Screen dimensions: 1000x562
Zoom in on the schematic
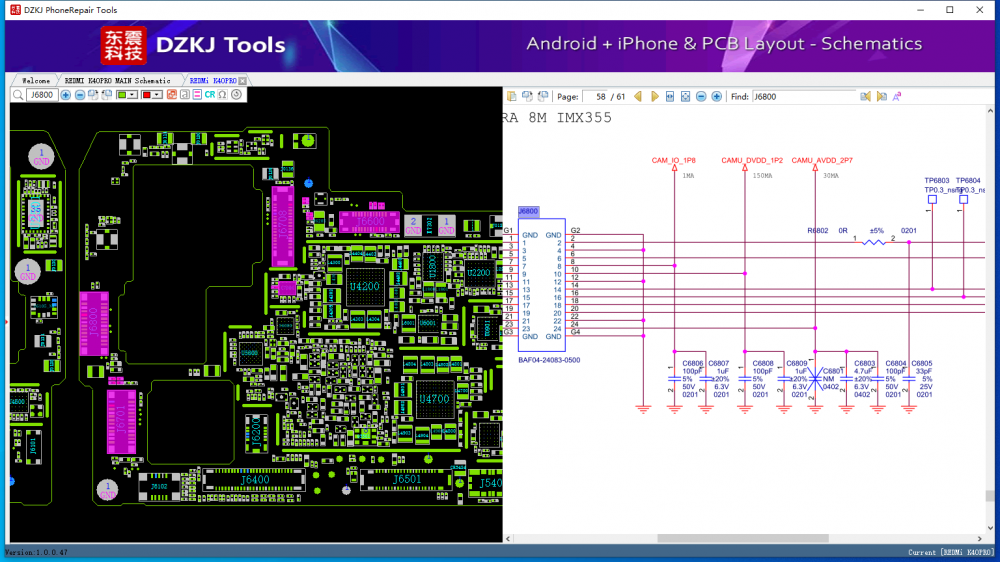[x=716, y=97]
